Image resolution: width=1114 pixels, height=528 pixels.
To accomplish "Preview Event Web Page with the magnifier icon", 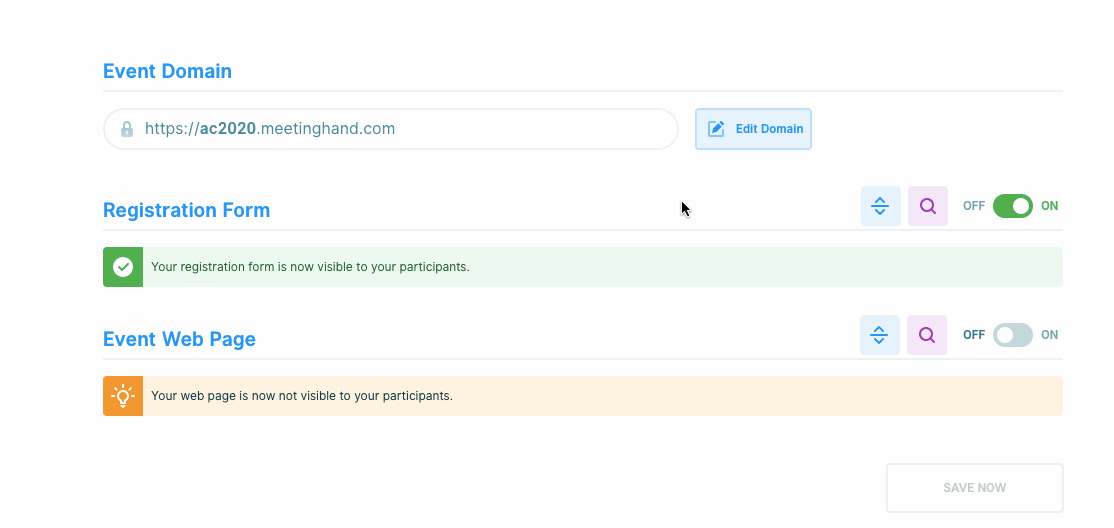I will pos(927,335).
